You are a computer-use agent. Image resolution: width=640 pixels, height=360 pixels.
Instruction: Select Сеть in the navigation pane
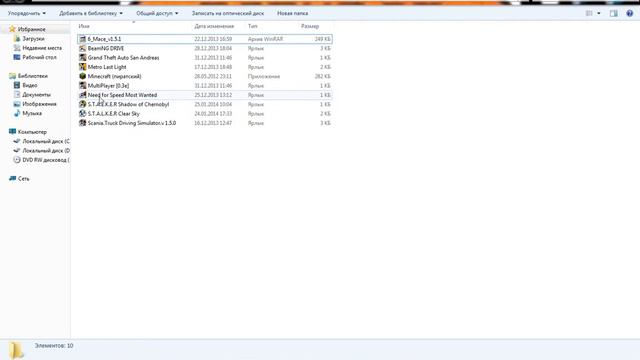[24, 179]
